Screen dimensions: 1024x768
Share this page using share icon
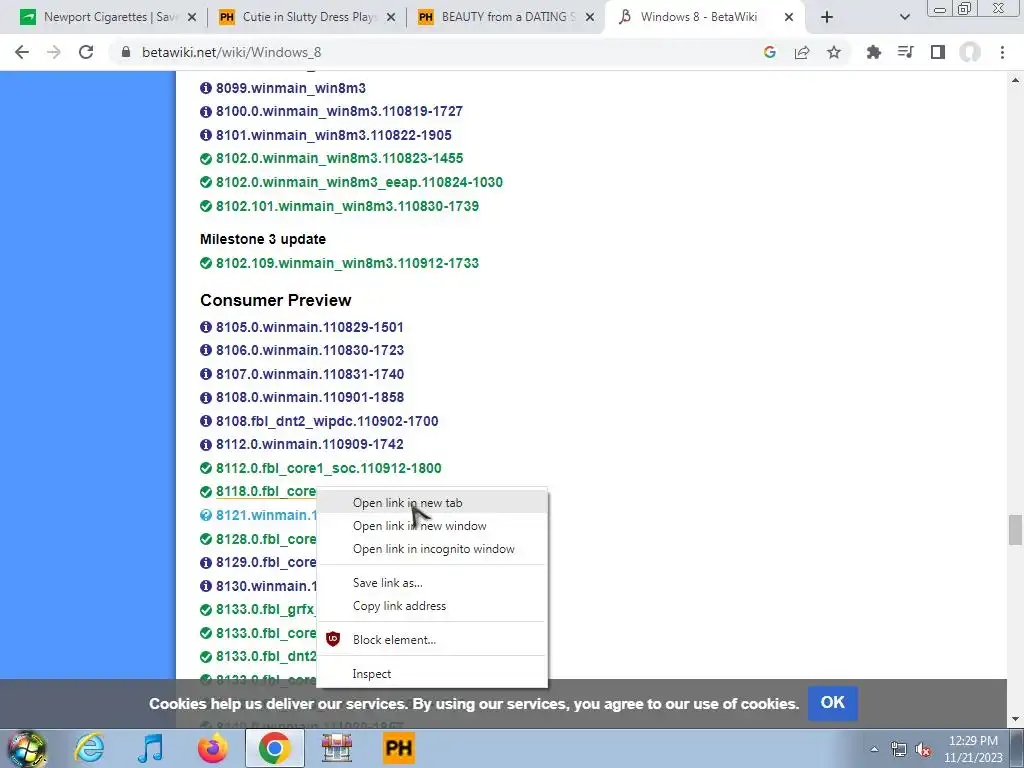[x=802, y=52]
